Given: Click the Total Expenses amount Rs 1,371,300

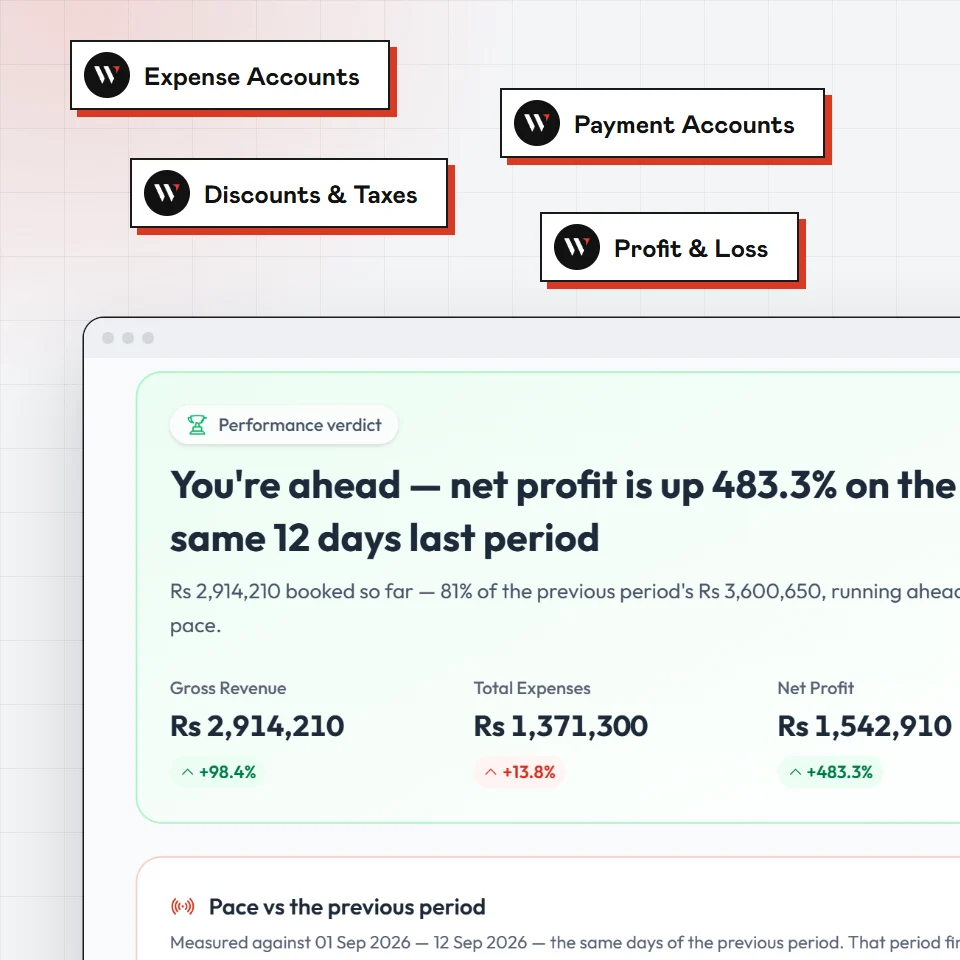Looking at the screenshot, I should (561, 726).
